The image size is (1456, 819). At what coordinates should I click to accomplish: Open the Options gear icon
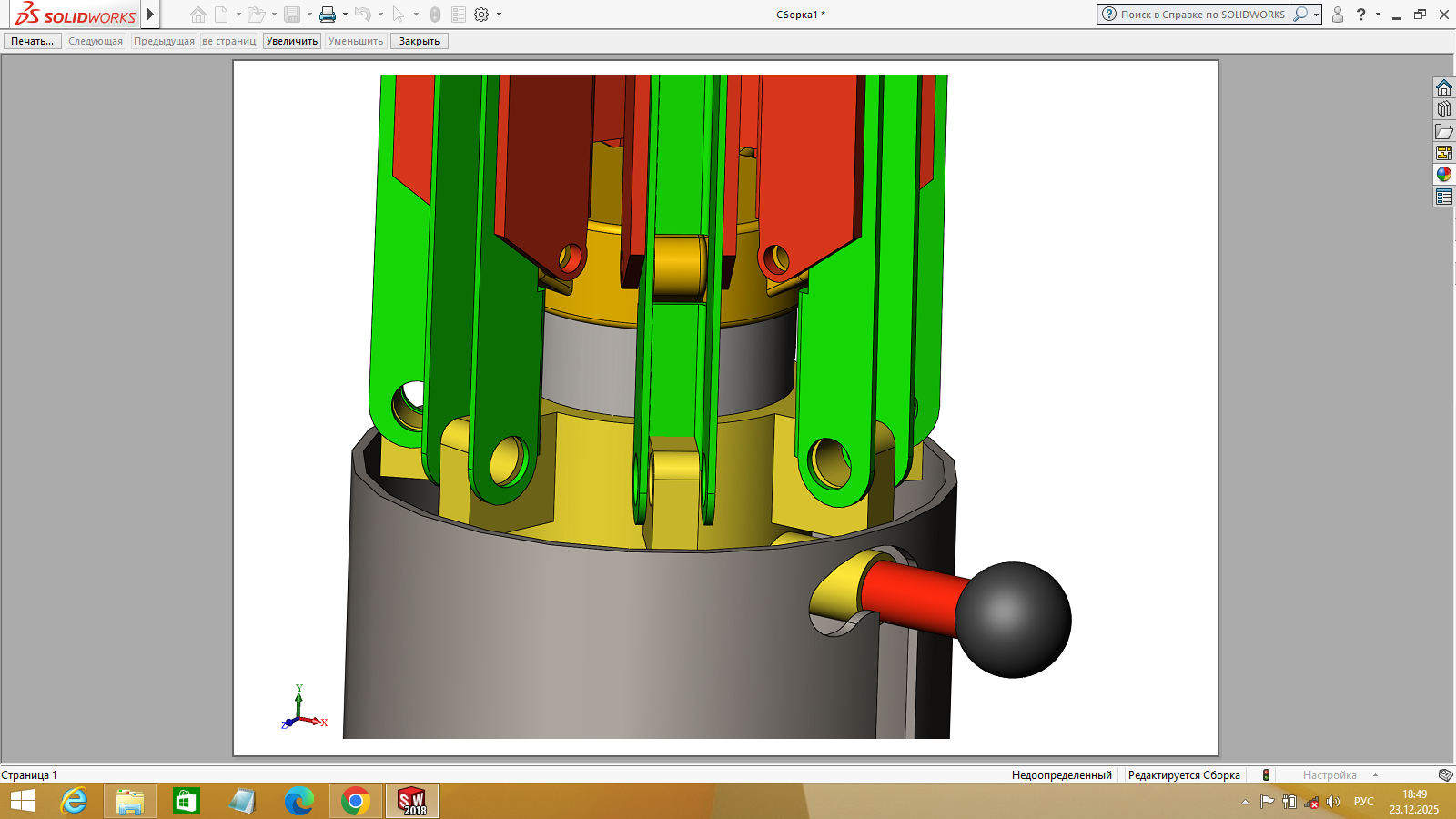pyautogui.click(x=481, y=15)
